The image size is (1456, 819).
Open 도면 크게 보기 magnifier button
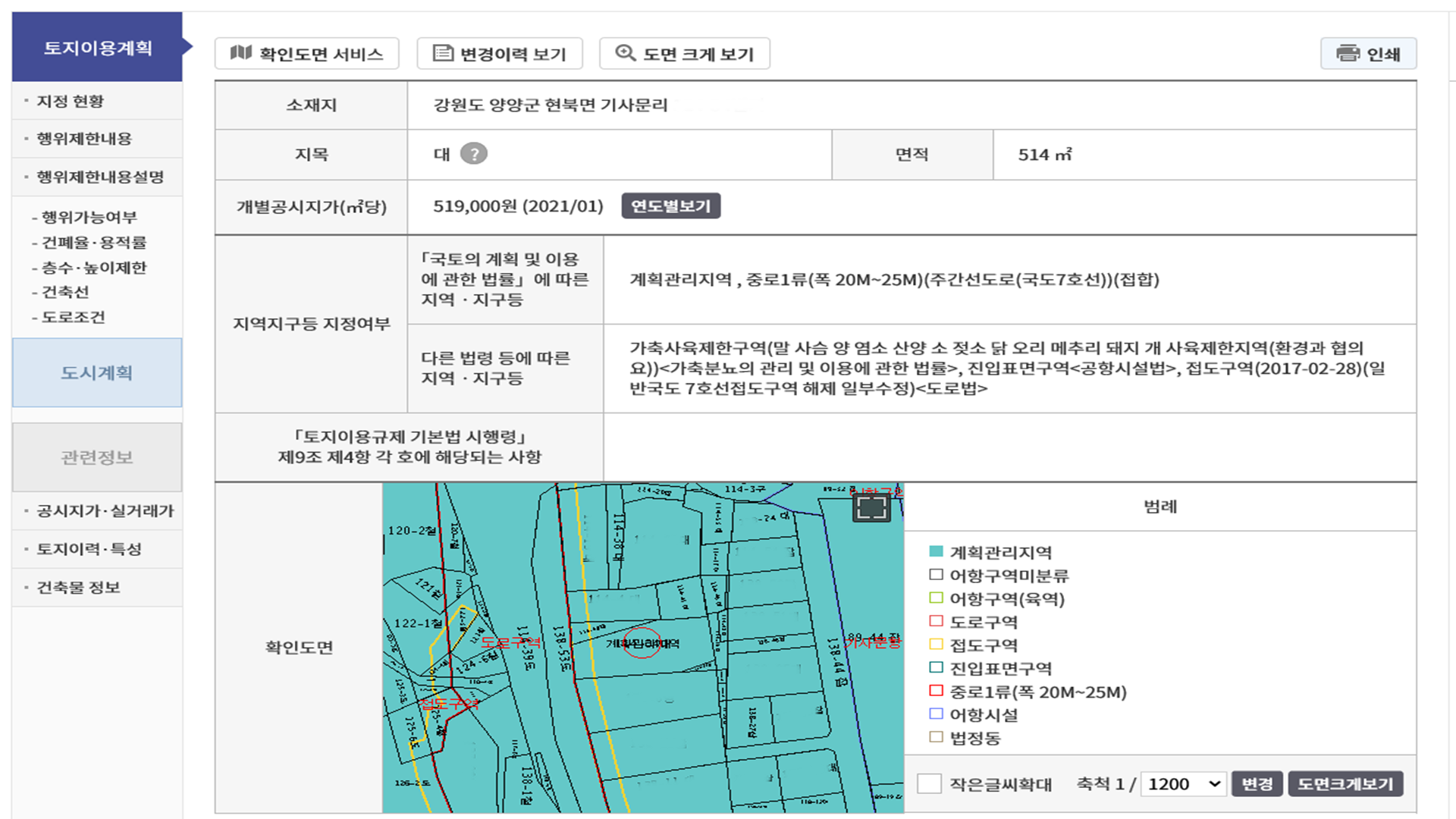point(684,54)
